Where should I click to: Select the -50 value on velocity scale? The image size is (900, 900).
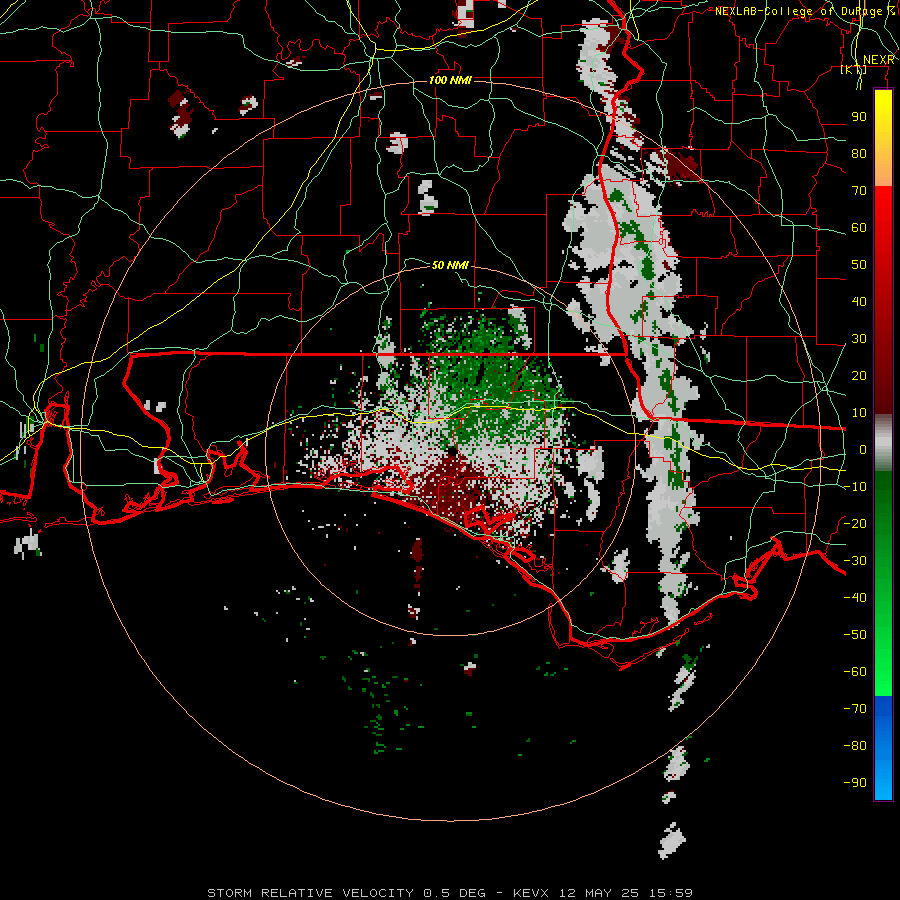pyautogui.click(x=855, y=635)
